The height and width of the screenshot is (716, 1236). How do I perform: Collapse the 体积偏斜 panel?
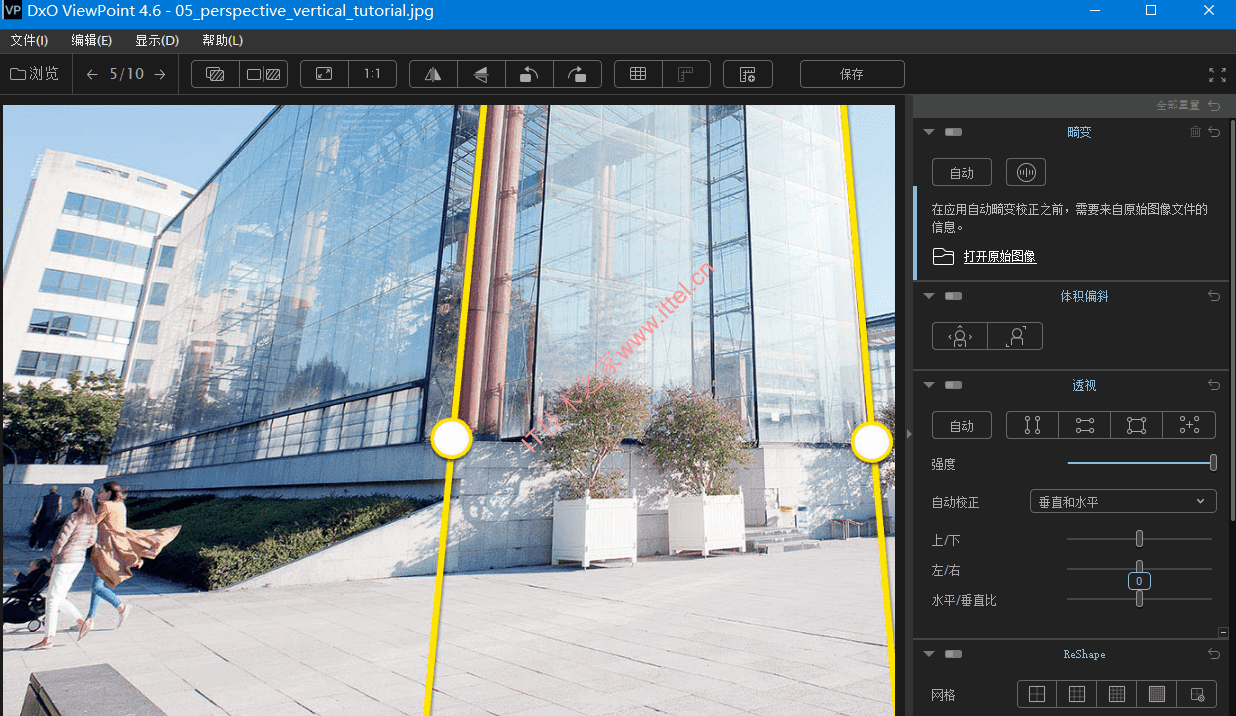pyautogui.click(x=929, y=296)
